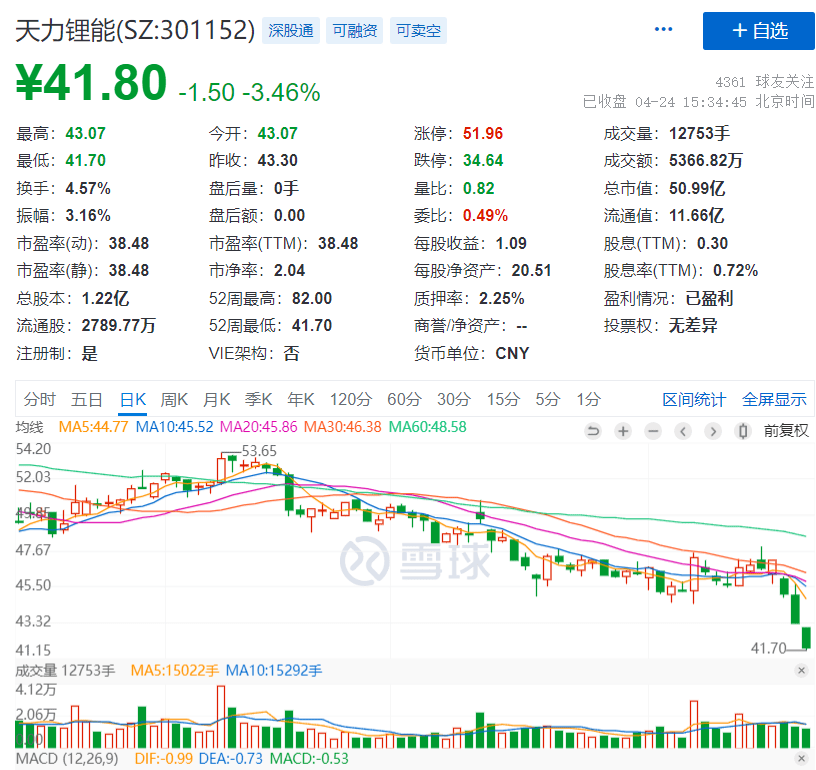Click the 成交额 value 5366.82万
Screen dimensions: 816x770
[706, 160]
